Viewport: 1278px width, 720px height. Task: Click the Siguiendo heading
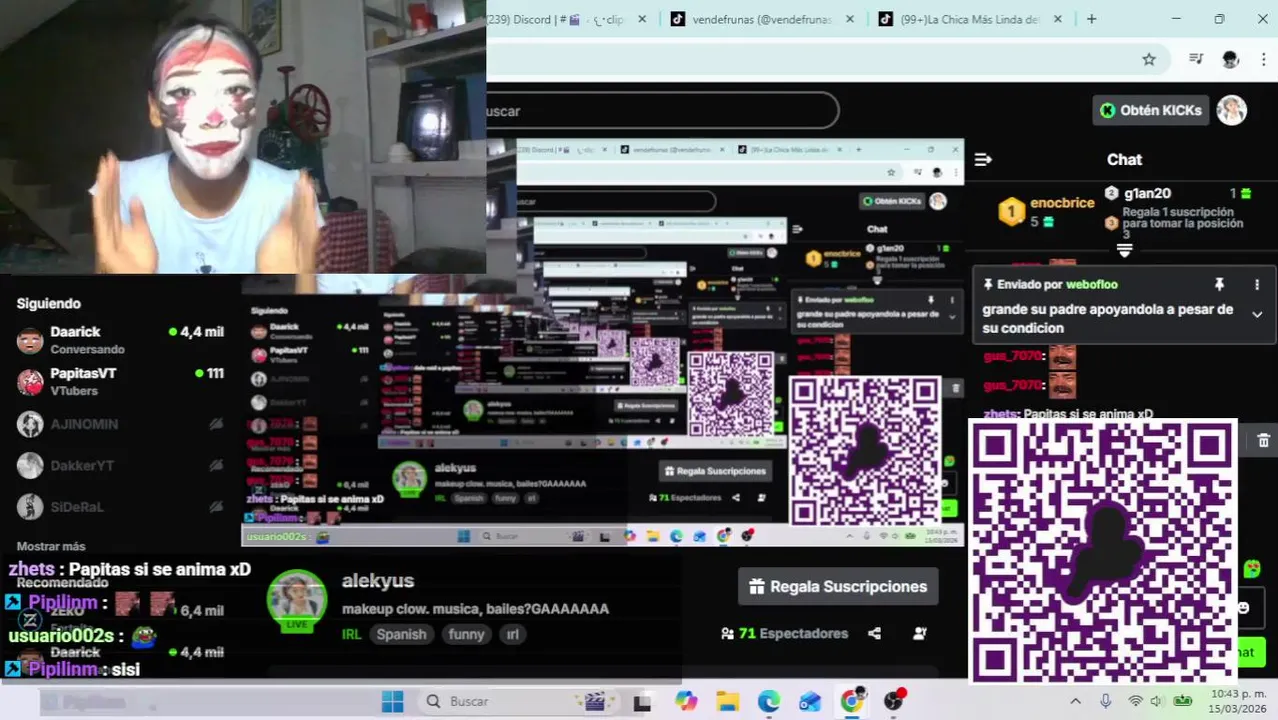point(49,304)
